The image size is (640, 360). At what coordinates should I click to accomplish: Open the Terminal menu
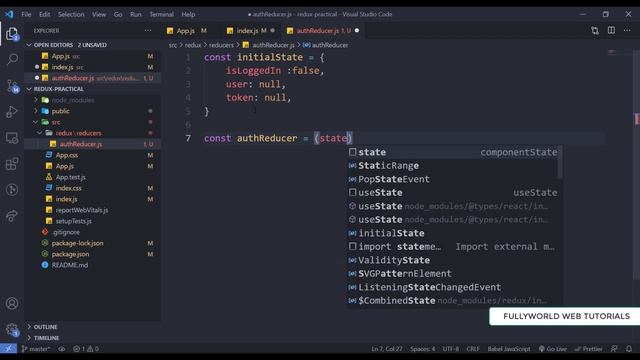coord(161,14)
